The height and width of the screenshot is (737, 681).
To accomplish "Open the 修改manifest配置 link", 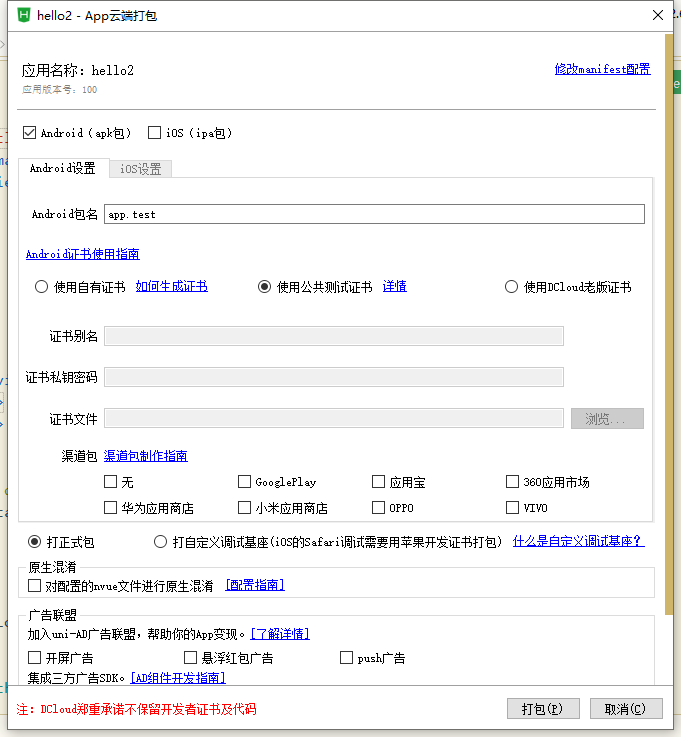I will 602,69.
